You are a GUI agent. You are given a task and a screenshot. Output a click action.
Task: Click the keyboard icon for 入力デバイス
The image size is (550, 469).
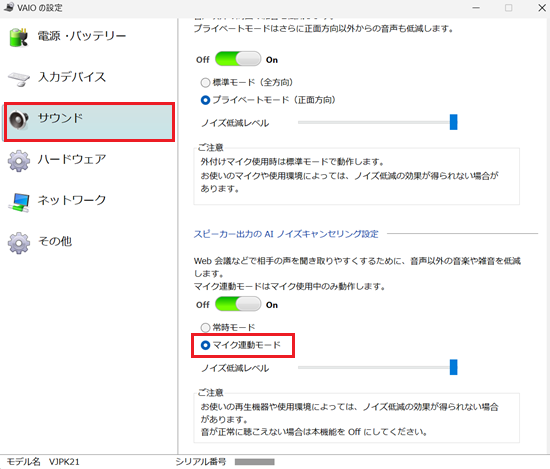[x=19, y=79]
